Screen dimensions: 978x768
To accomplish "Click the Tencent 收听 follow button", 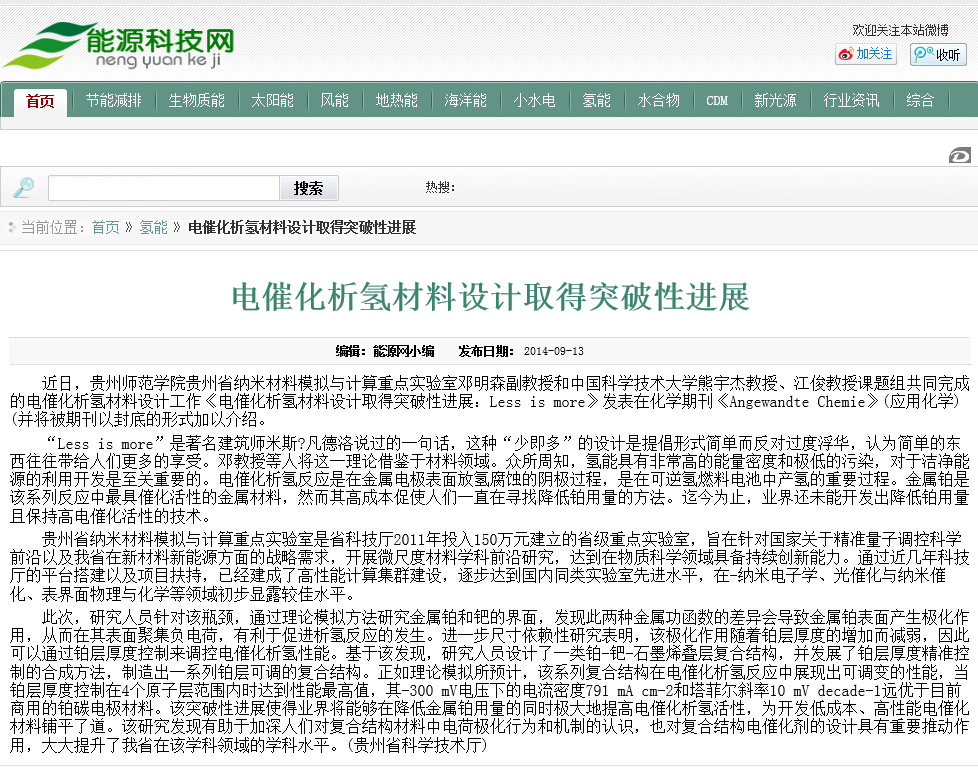I will (938, 54).
